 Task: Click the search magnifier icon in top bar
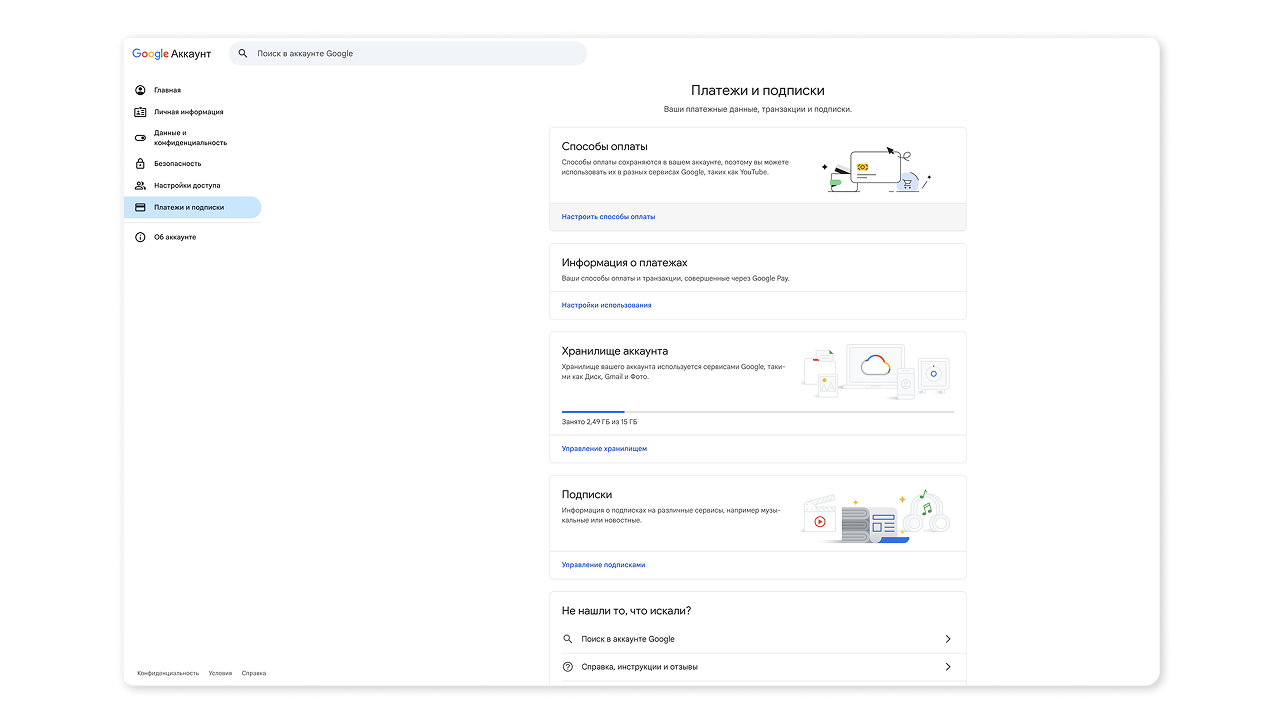click(243, 54)
